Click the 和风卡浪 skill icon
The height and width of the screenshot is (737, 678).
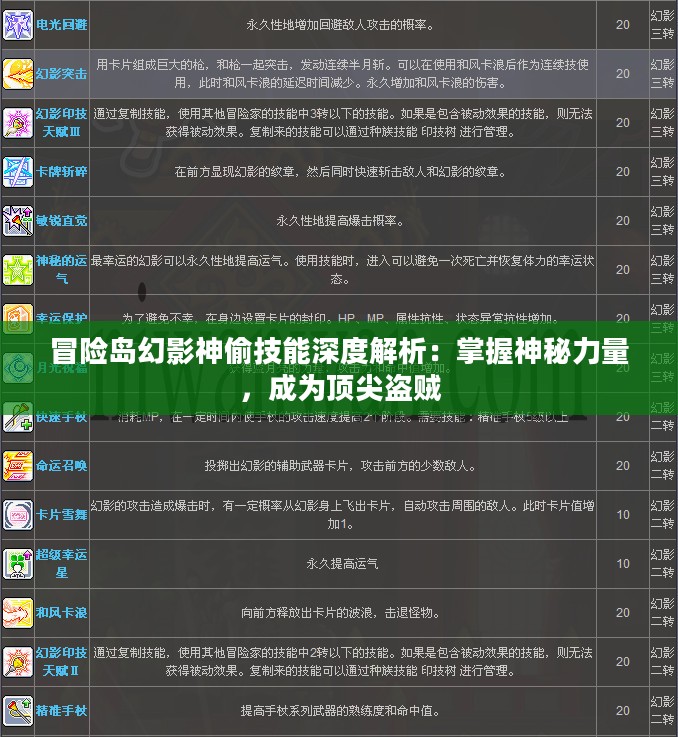coord(18,612)
